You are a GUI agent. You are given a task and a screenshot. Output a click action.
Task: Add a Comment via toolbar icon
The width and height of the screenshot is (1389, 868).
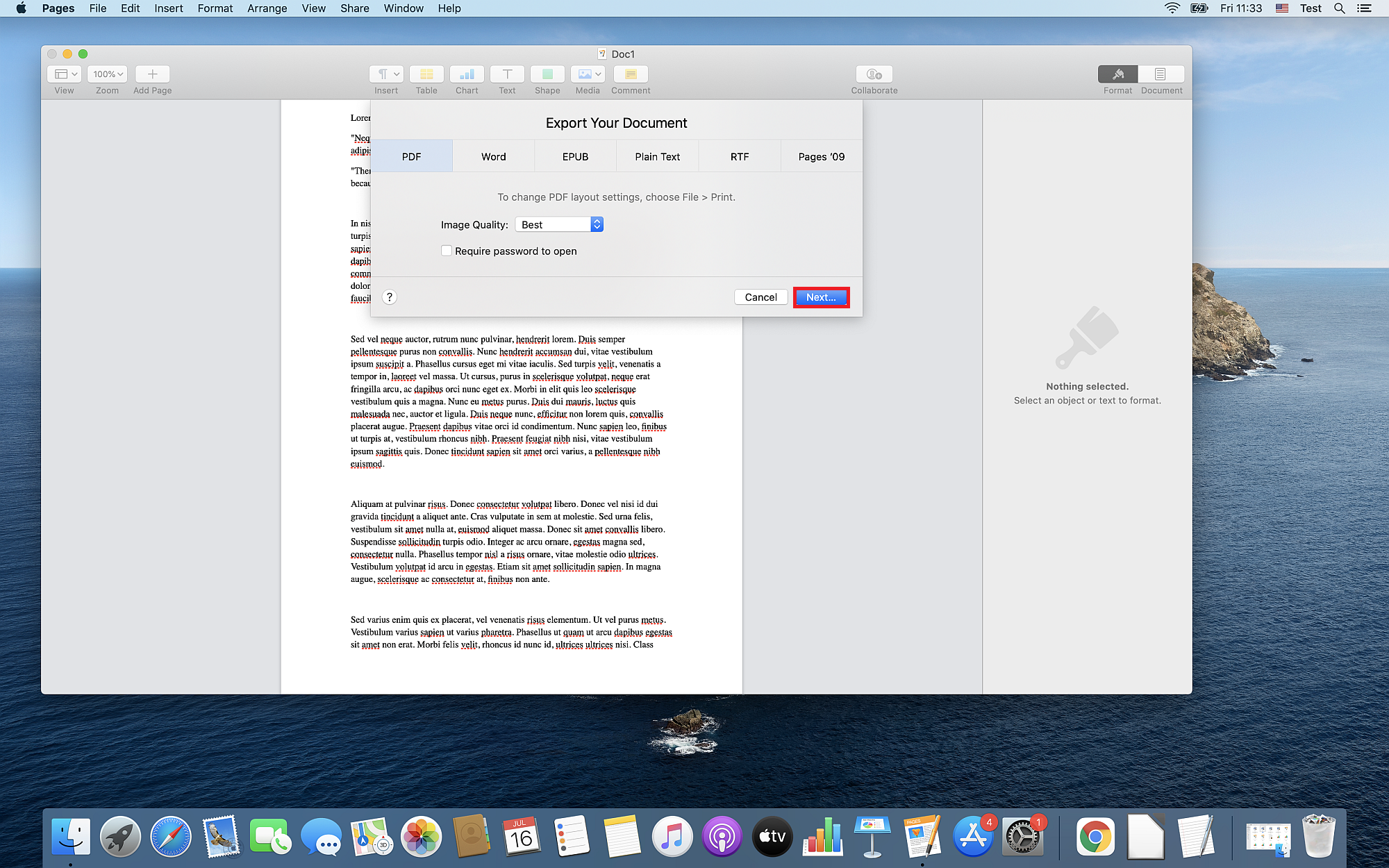point(631,74)
